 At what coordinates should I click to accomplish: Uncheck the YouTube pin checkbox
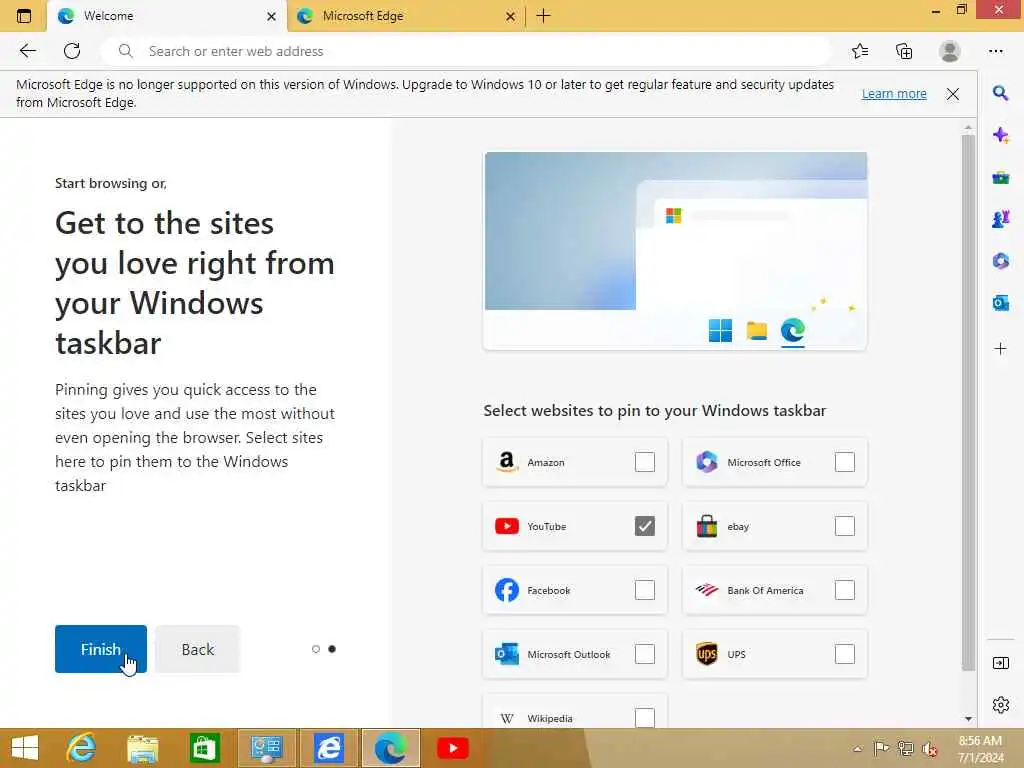coord(645,526)
